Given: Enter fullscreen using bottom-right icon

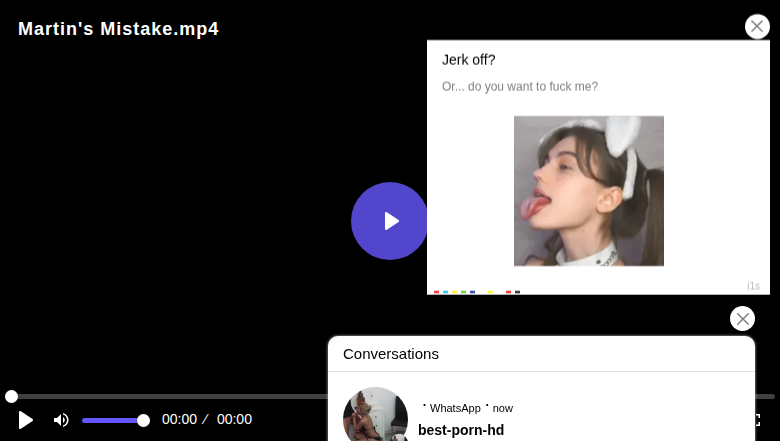Looking at the screenshot, I should pyautogui.click(x=757, y=420).
